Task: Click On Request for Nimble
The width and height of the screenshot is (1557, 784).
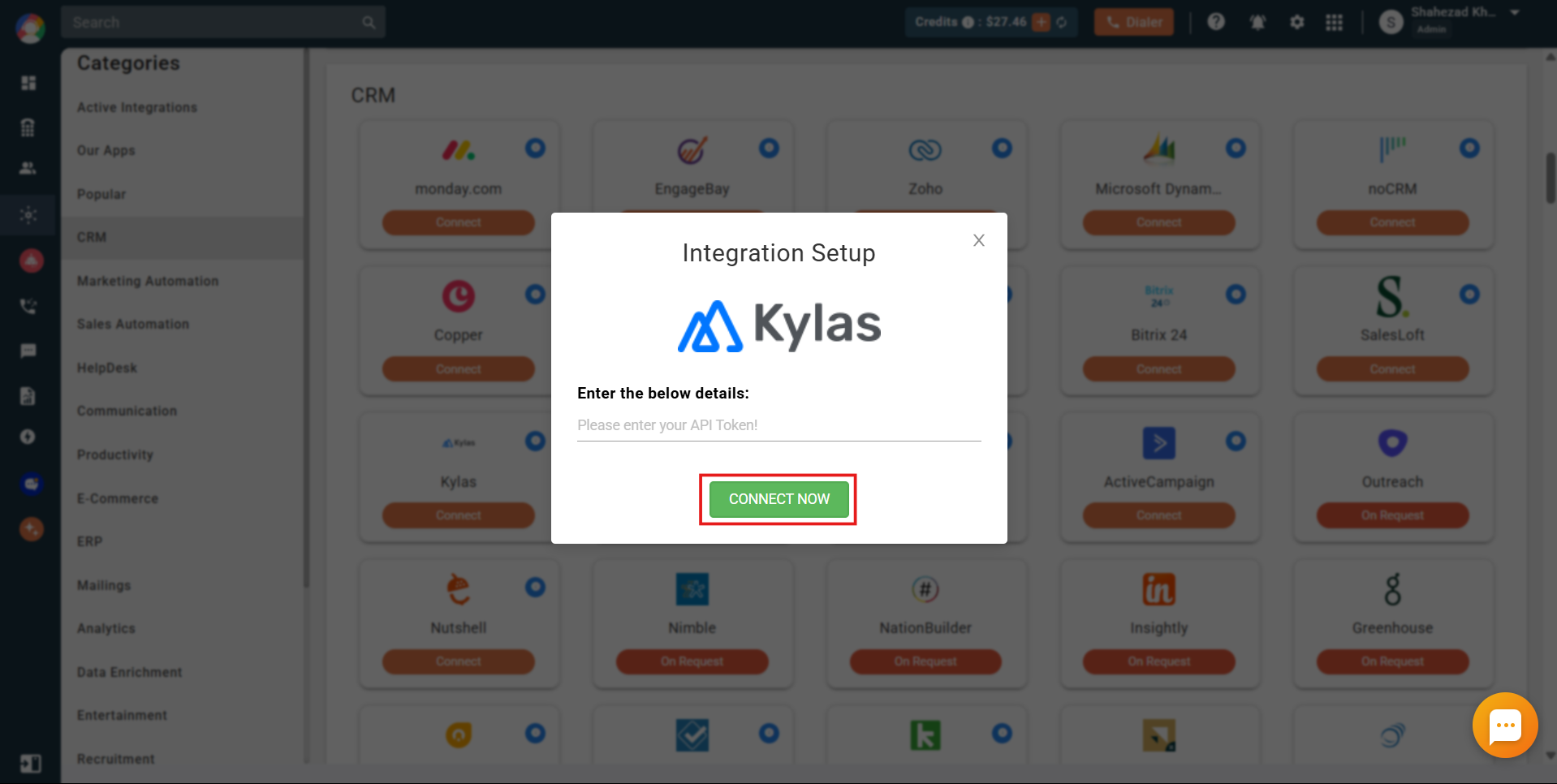Action: pos(692,661)
